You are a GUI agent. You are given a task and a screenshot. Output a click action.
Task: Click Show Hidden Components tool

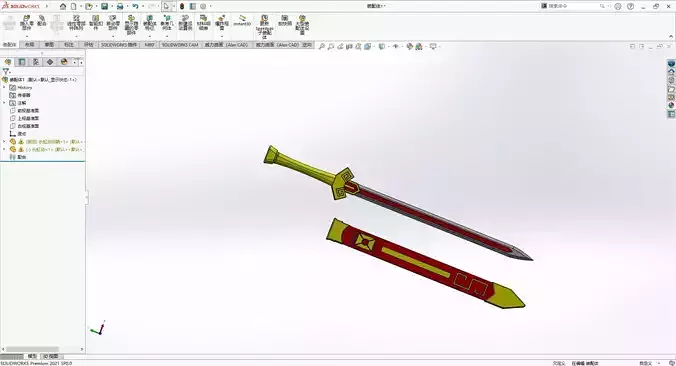[131, 25]
